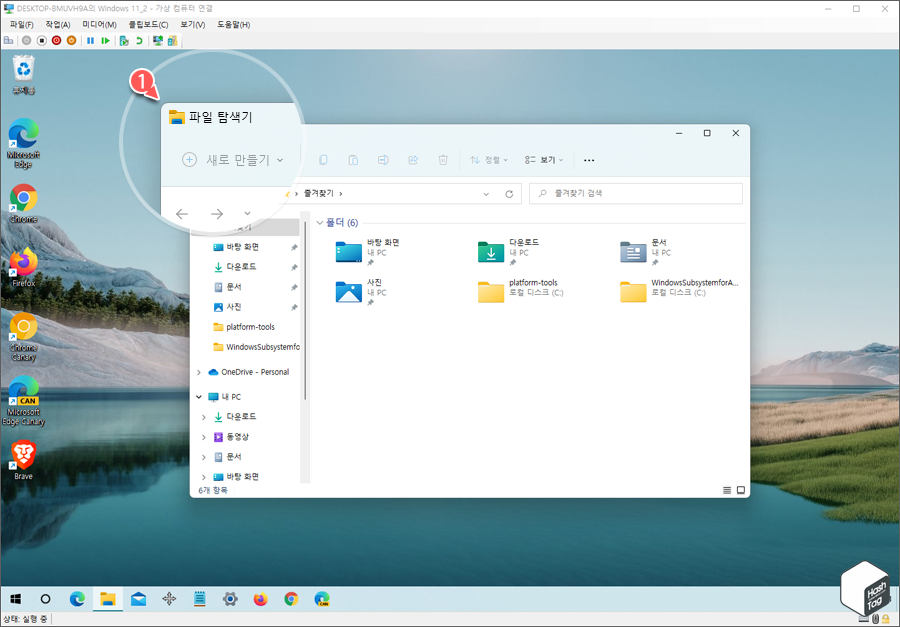Switch to details view in status bar
This screenshot has width=900, height=627.
pyautogui.click(x=727, y=490)
